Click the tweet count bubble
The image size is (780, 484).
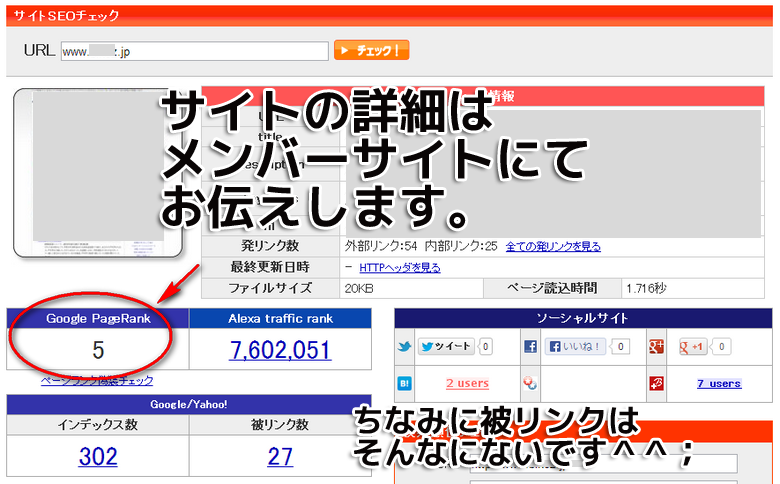486,346
